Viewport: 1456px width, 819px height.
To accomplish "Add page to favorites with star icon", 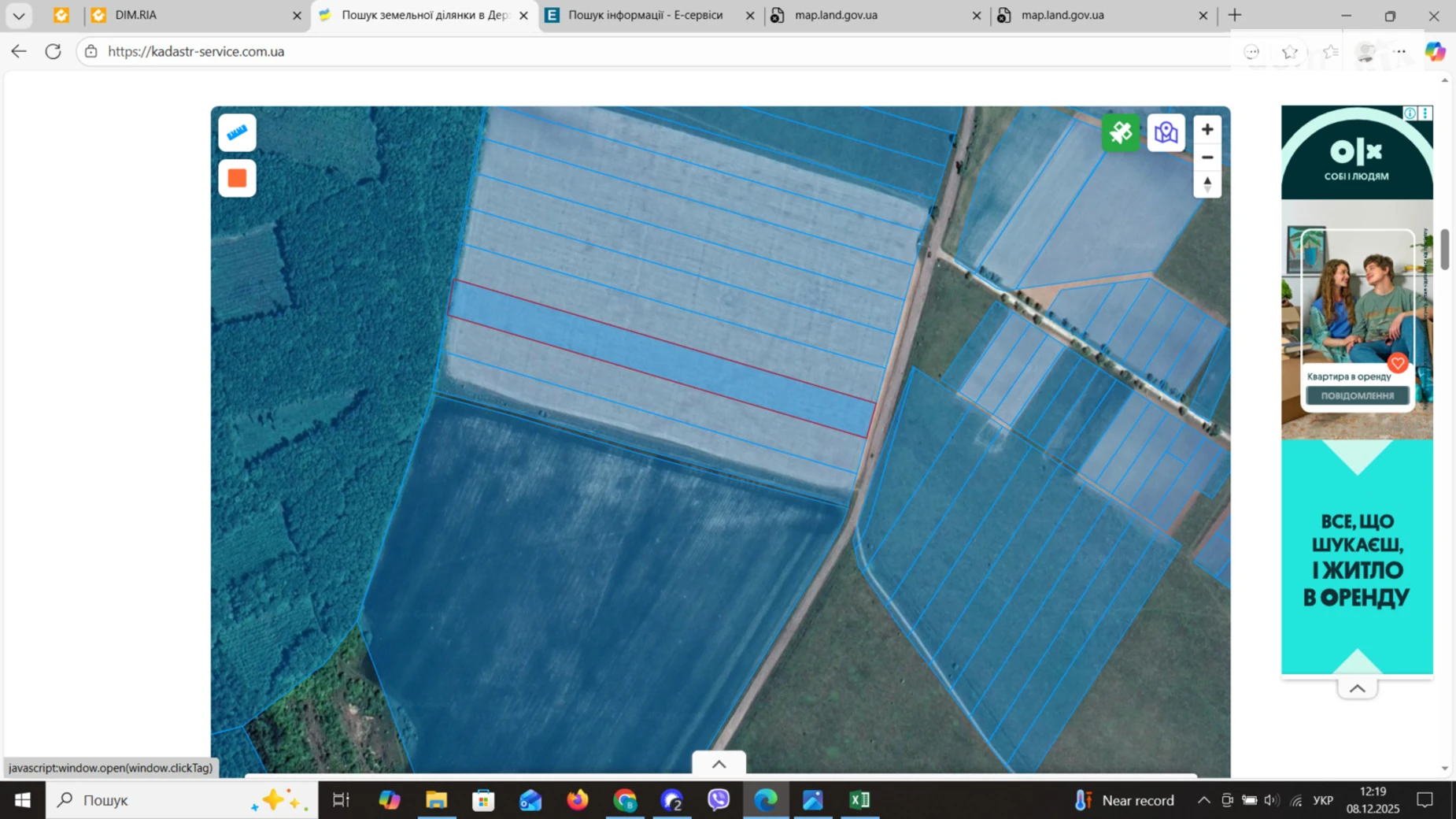I will 1289,52.
